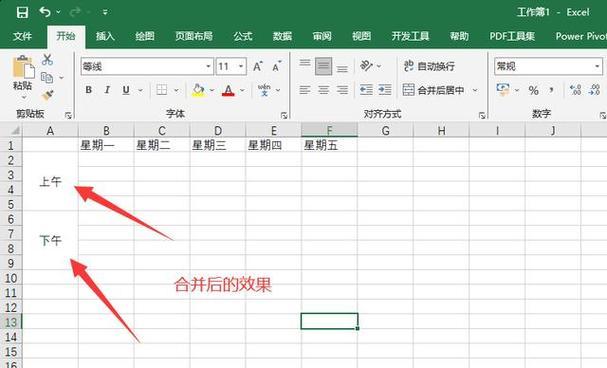Open the font name dropdown
Image resolution: width=607 pixels, height=368 pixels.
click(x=208, y=67)
